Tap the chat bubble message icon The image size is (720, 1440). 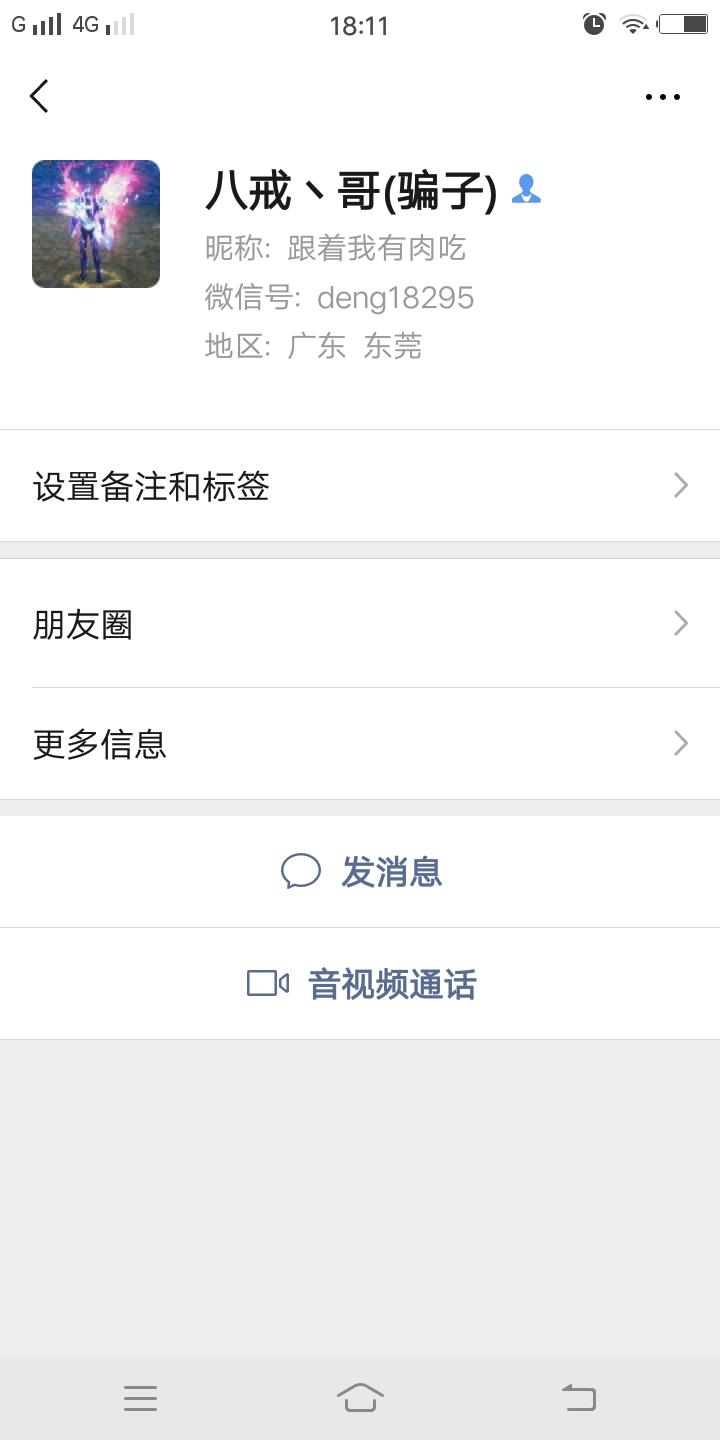point(300,871)
